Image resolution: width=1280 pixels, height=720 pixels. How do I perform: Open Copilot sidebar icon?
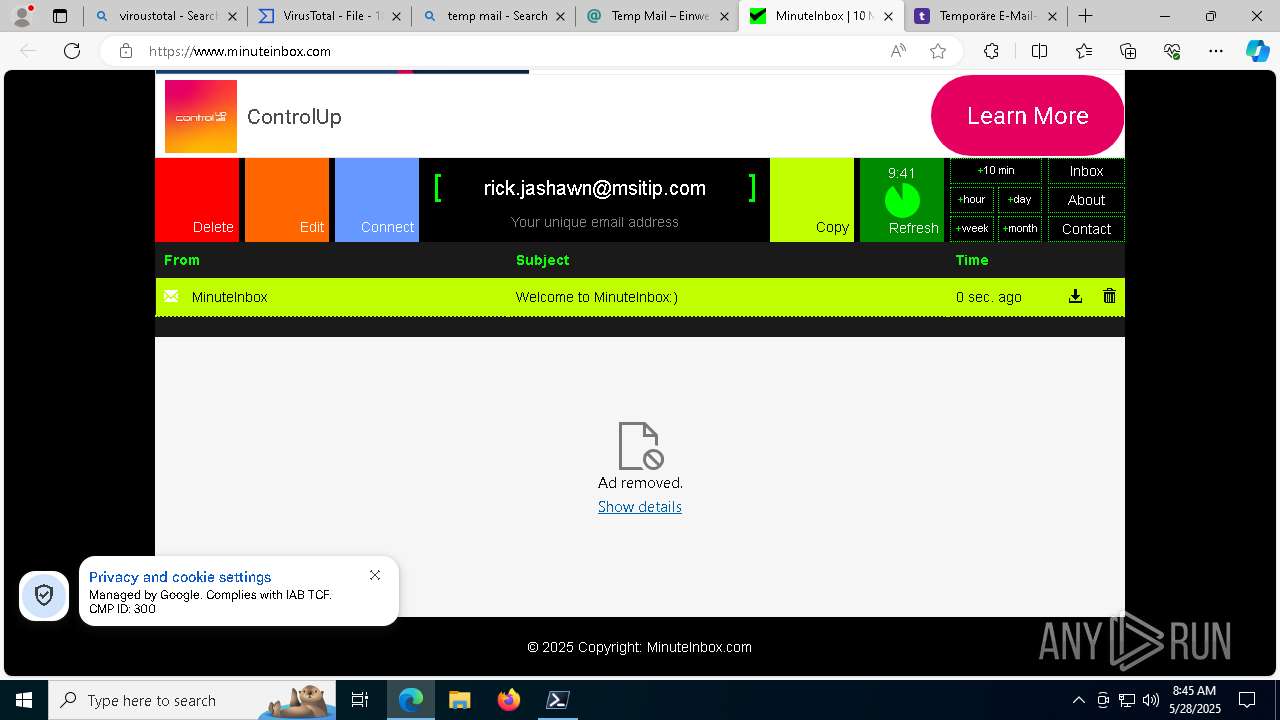(1257, 51)
